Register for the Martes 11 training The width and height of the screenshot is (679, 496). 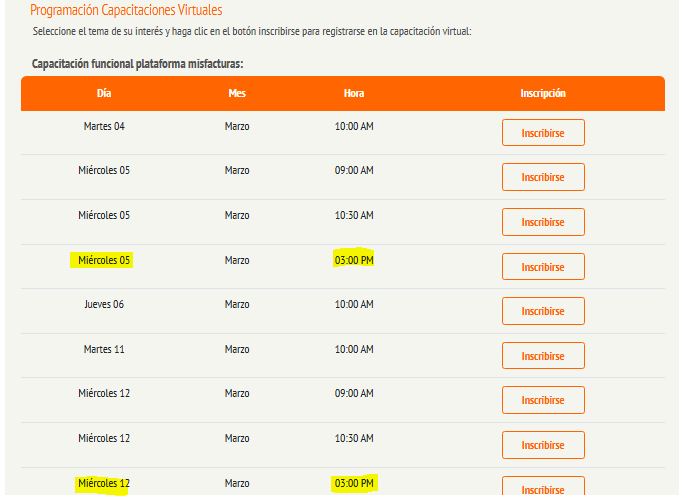click(x=543, y=356)
